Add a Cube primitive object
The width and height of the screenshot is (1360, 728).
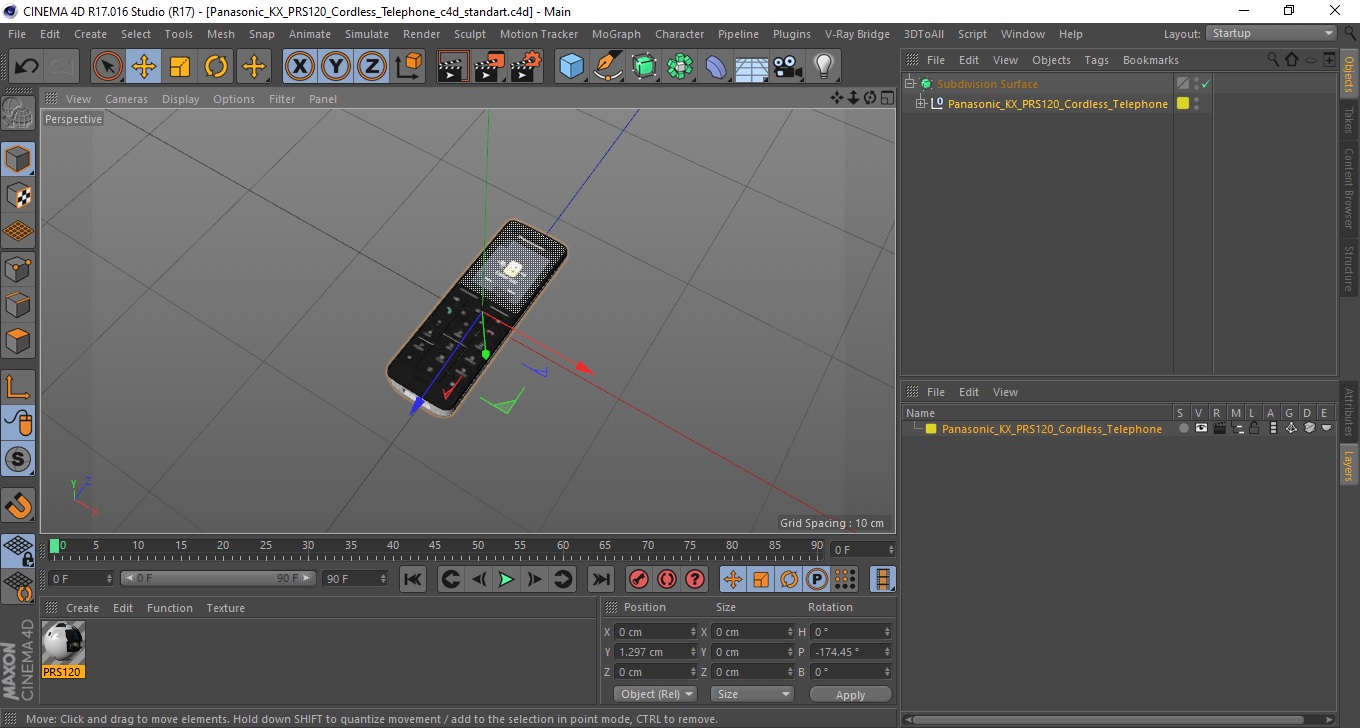pyautogui.click(x=571, y=67)
